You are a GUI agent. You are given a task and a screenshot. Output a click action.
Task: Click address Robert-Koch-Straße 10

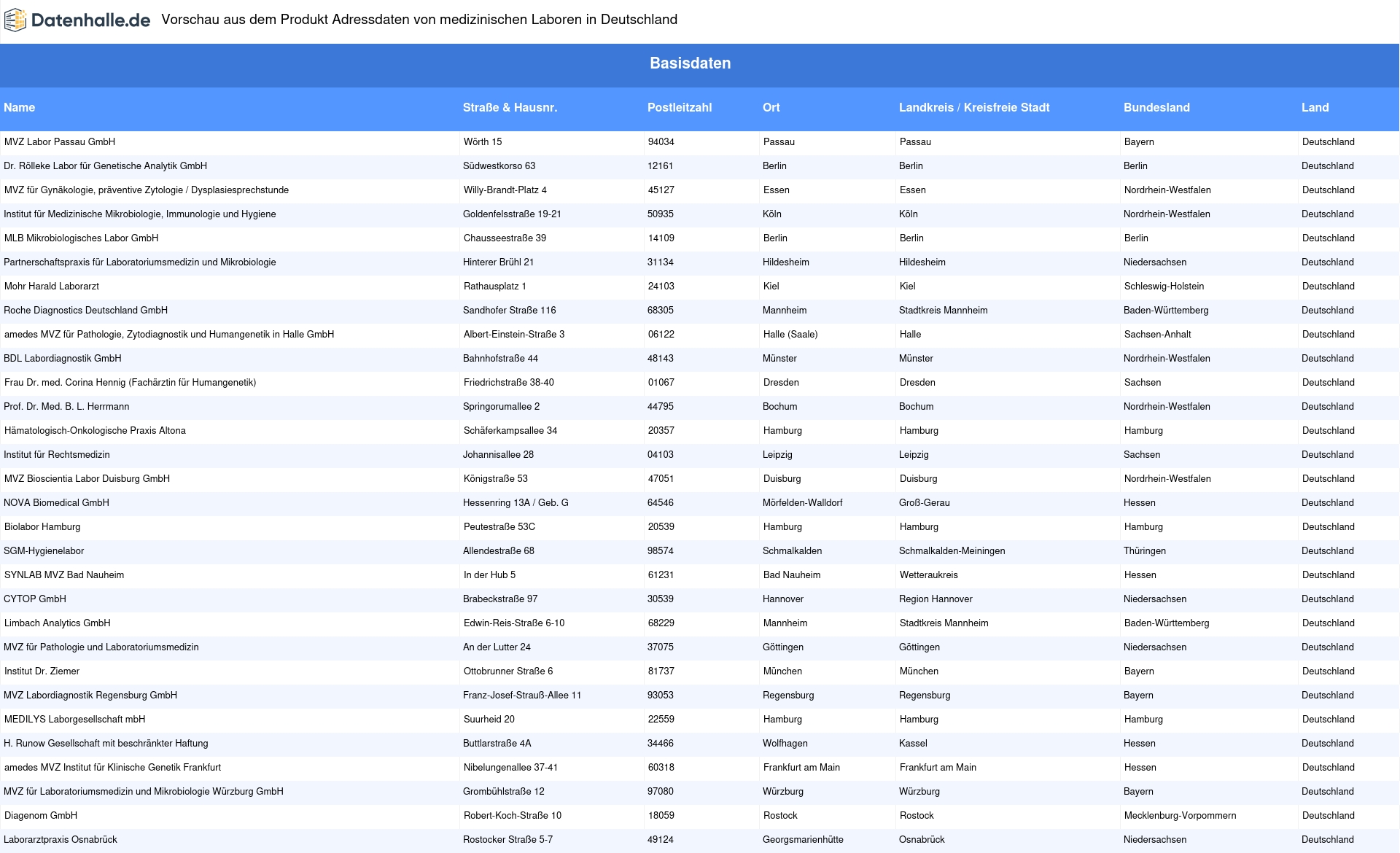click(513, 816)
